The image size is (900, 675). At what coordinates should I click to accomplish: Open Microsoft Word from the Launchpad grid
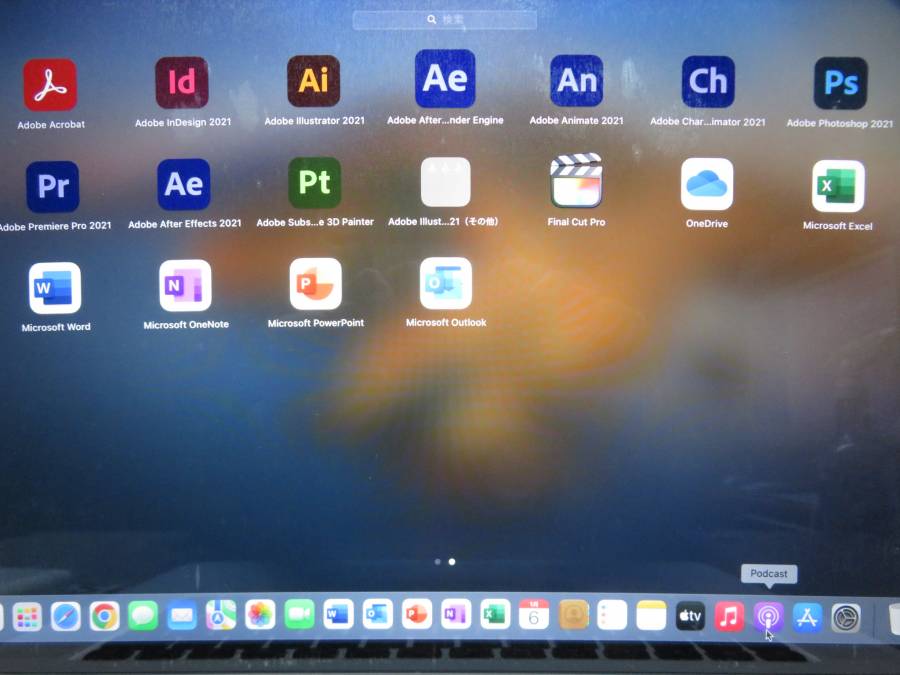click(x=55, y=288)
